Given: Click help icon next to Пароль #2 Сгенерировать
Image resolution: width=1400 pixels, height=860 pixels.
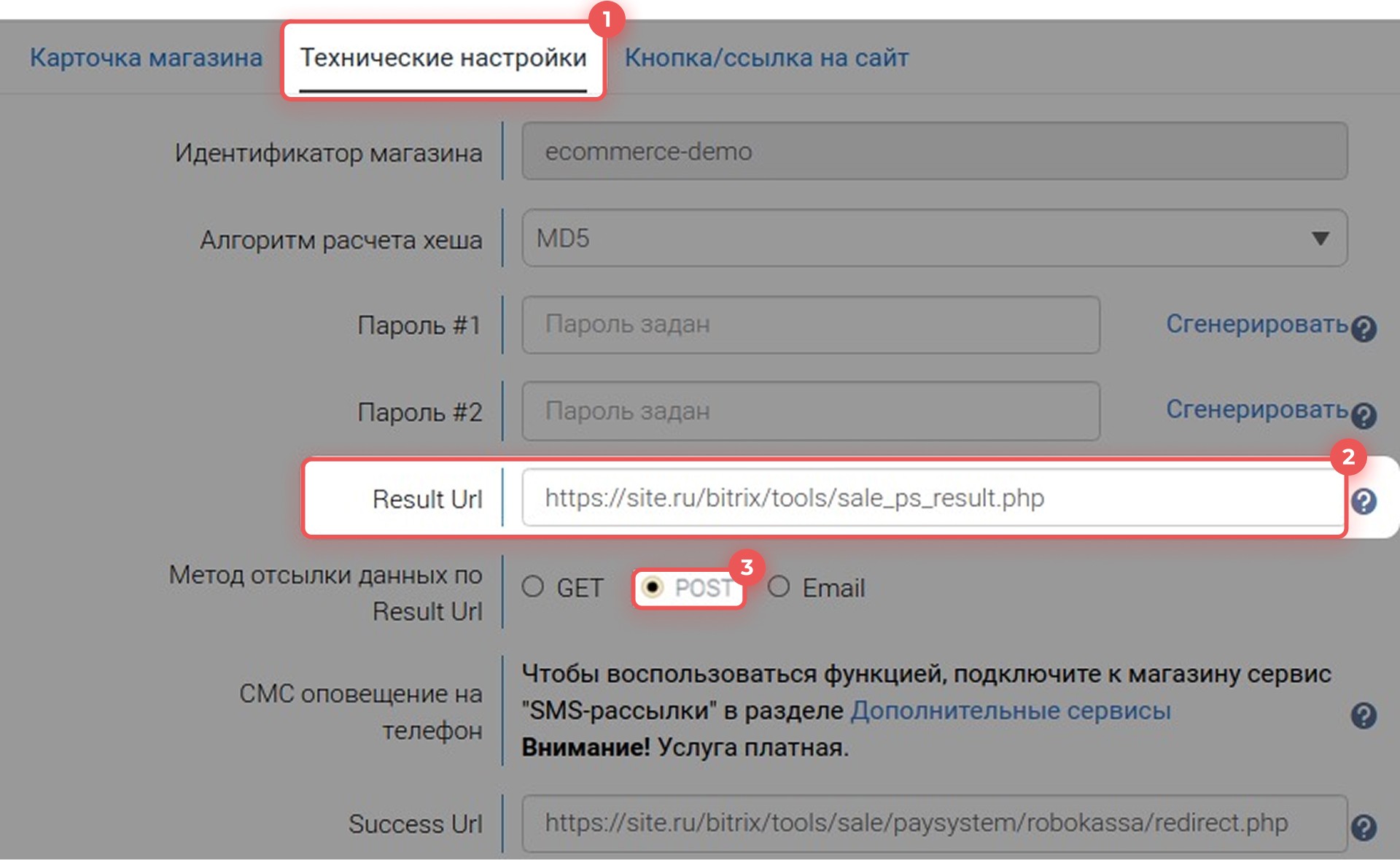Looking at the screenshot, I should point(1363,415).
